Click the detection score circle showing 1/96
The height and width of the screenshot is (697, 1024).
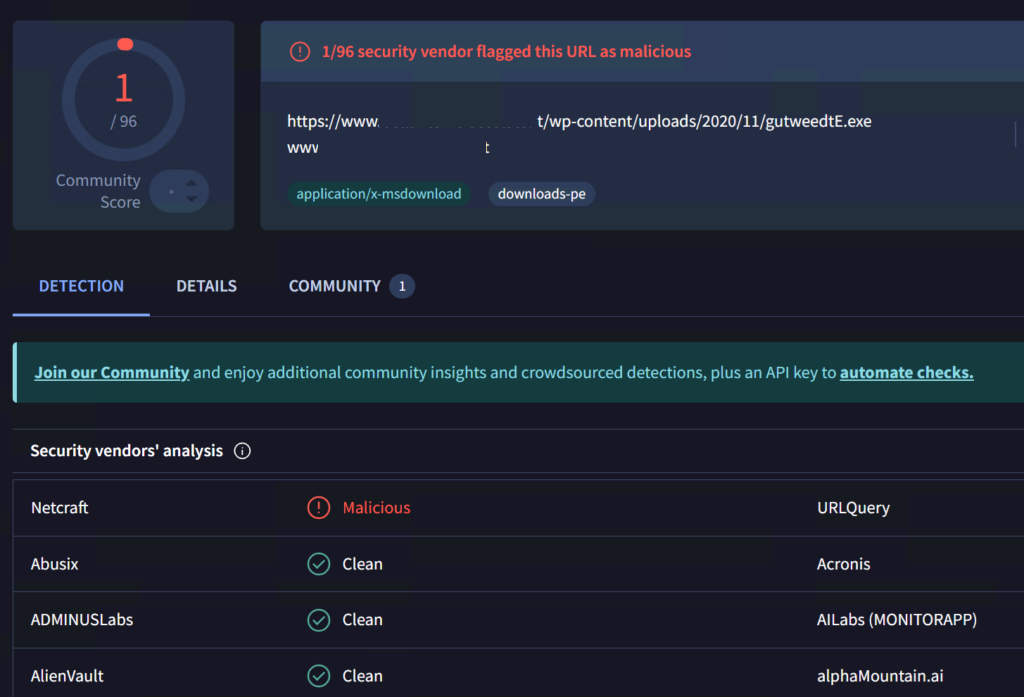[123, 100]
